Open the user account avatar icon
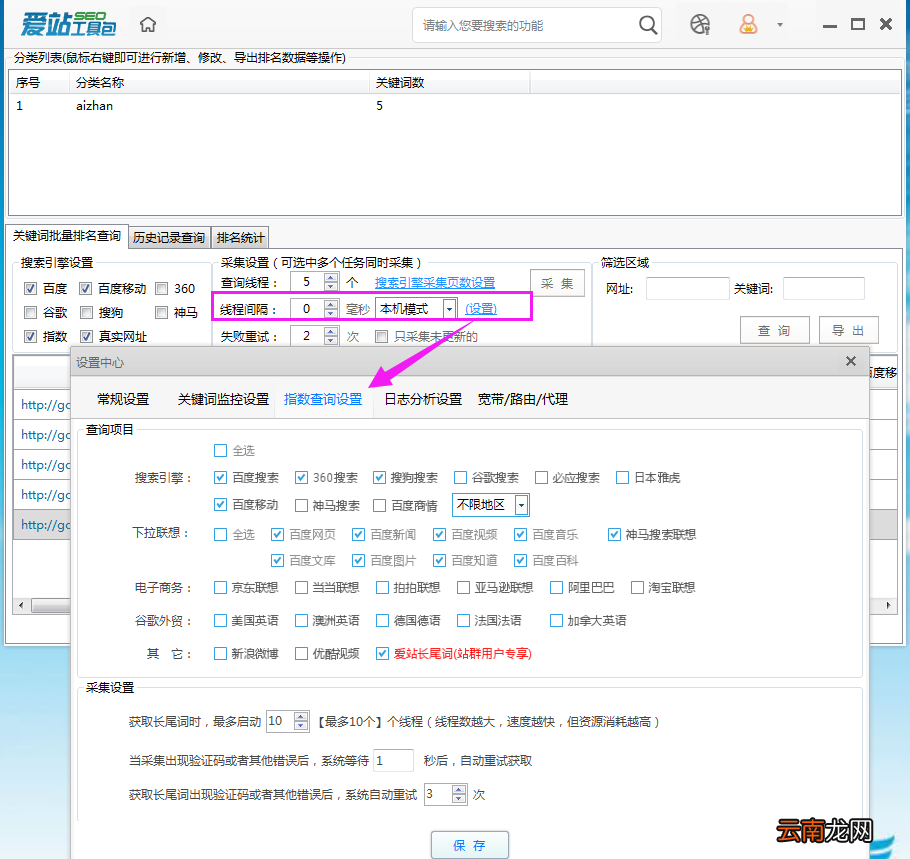Image resolution: width=910 pixels, height=859 pixels. coord(748,24)
